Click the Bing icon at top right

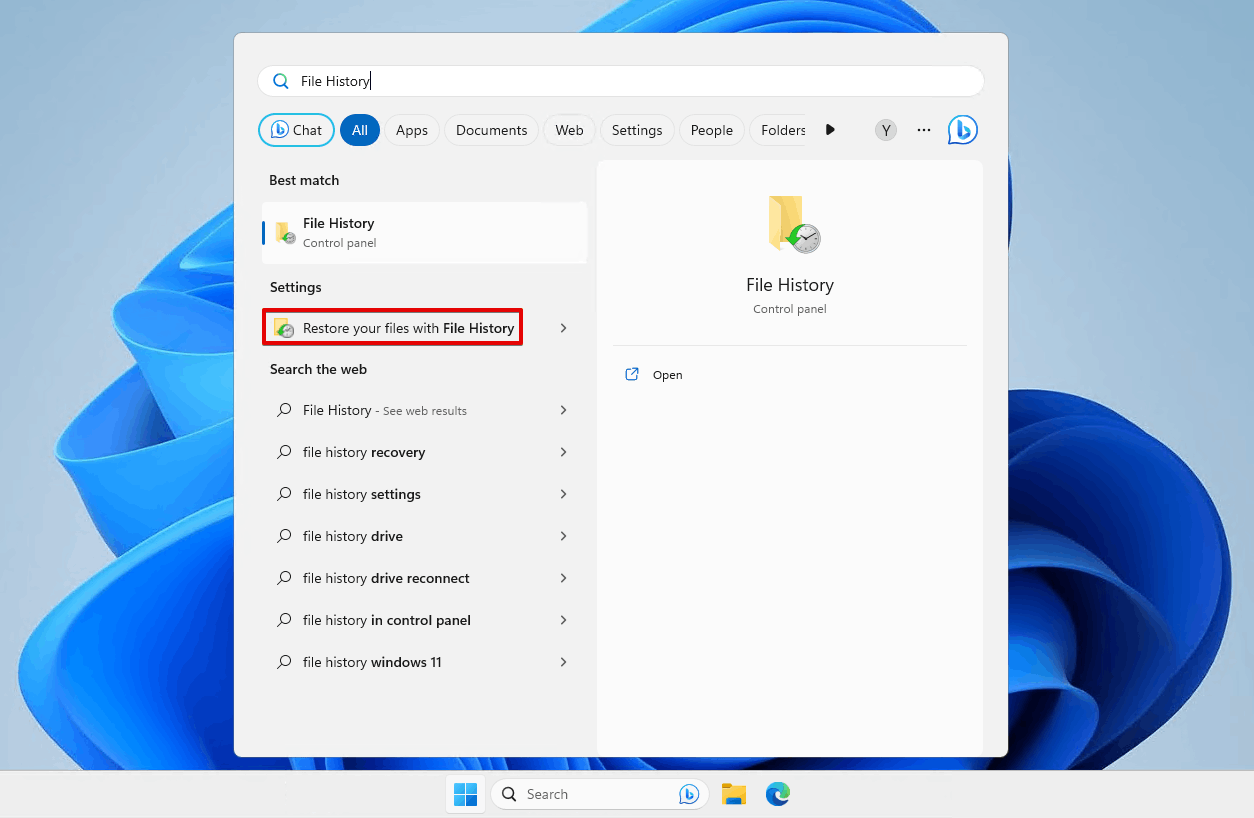click(963, 130)
